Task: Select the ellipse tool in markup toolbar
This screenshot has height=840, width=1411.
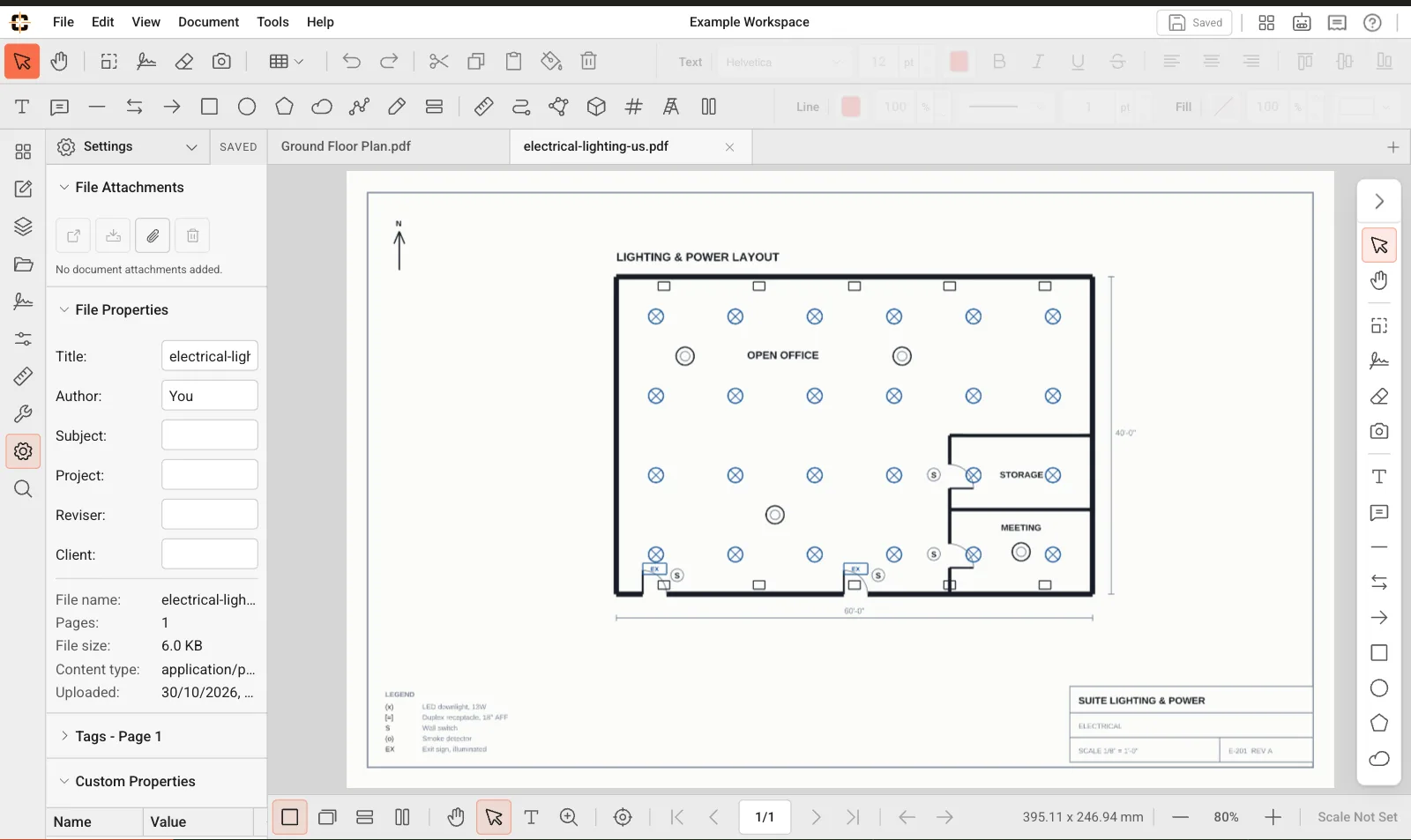Action: tap(247, 107)
